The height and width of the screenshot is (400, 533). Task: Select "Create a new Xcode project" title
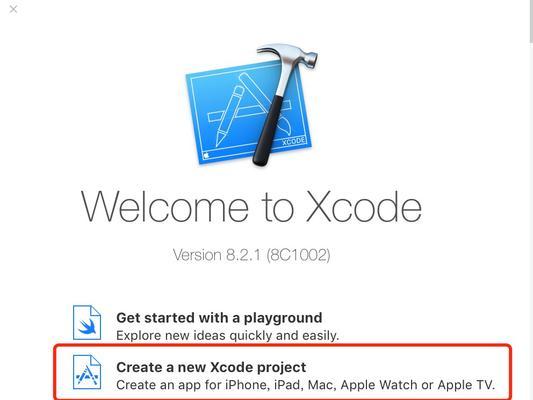coord(211,367)
